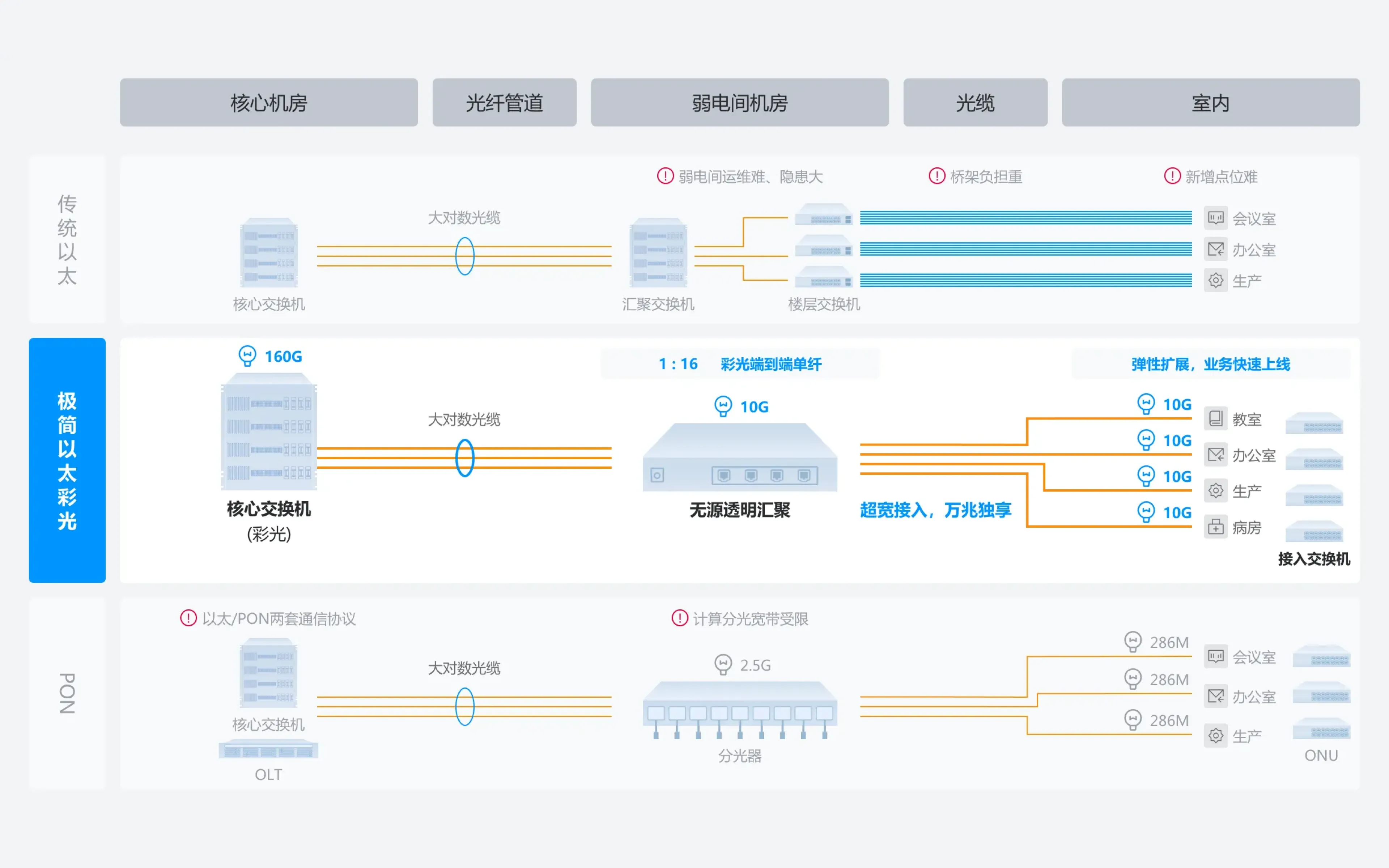Click warning icon beside 以太/PON两套通信协议

188,618
